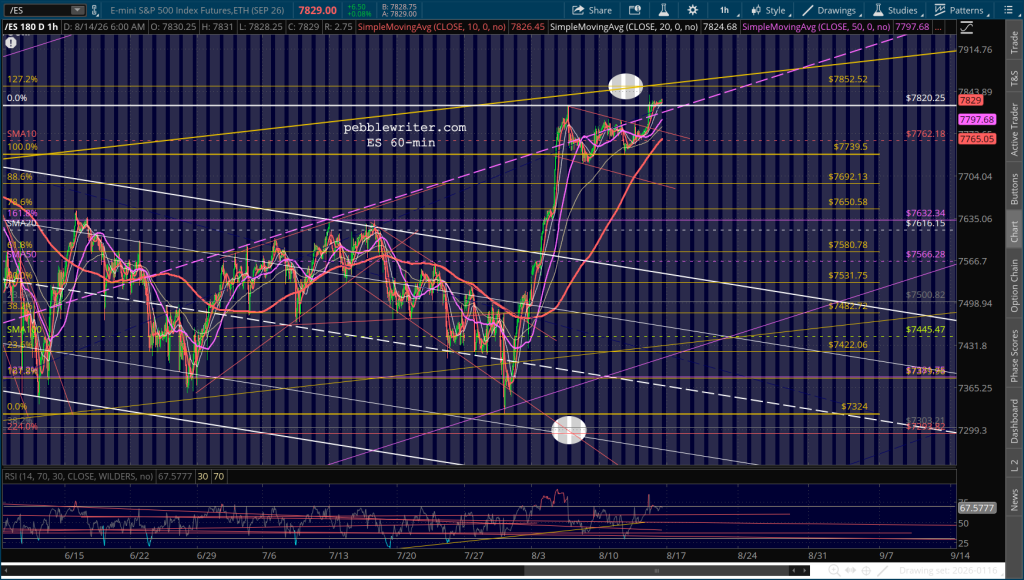
Task: Click the 7829 last price bubble
Action: point(970,100)
